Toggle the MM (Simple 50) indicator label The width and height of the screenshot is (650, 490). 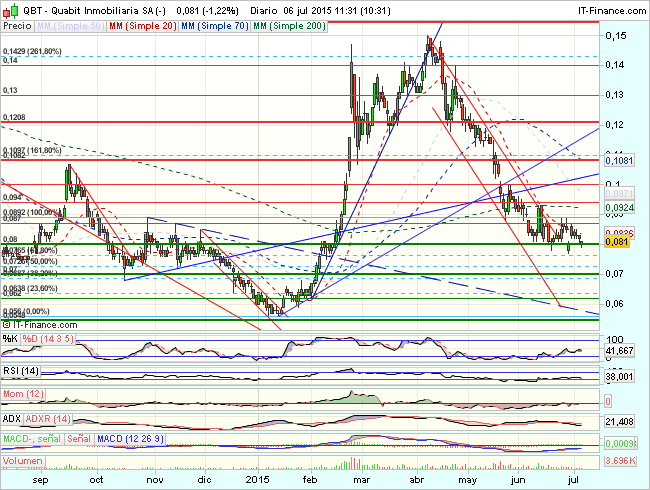pyautogui.click(x=70, y=26)
